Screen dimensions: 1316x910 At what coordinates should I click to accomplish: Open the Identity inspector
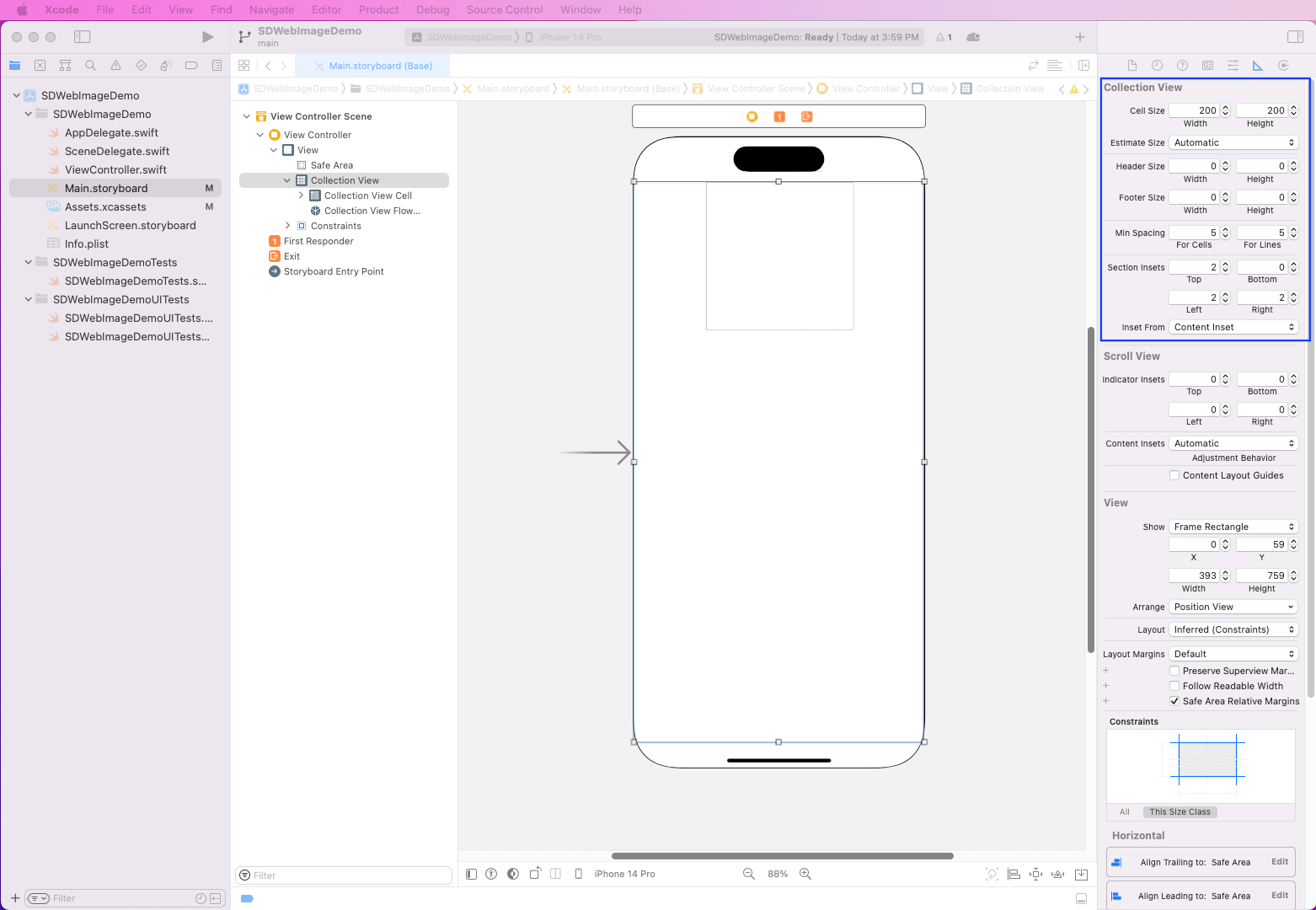click(1207, 66)
